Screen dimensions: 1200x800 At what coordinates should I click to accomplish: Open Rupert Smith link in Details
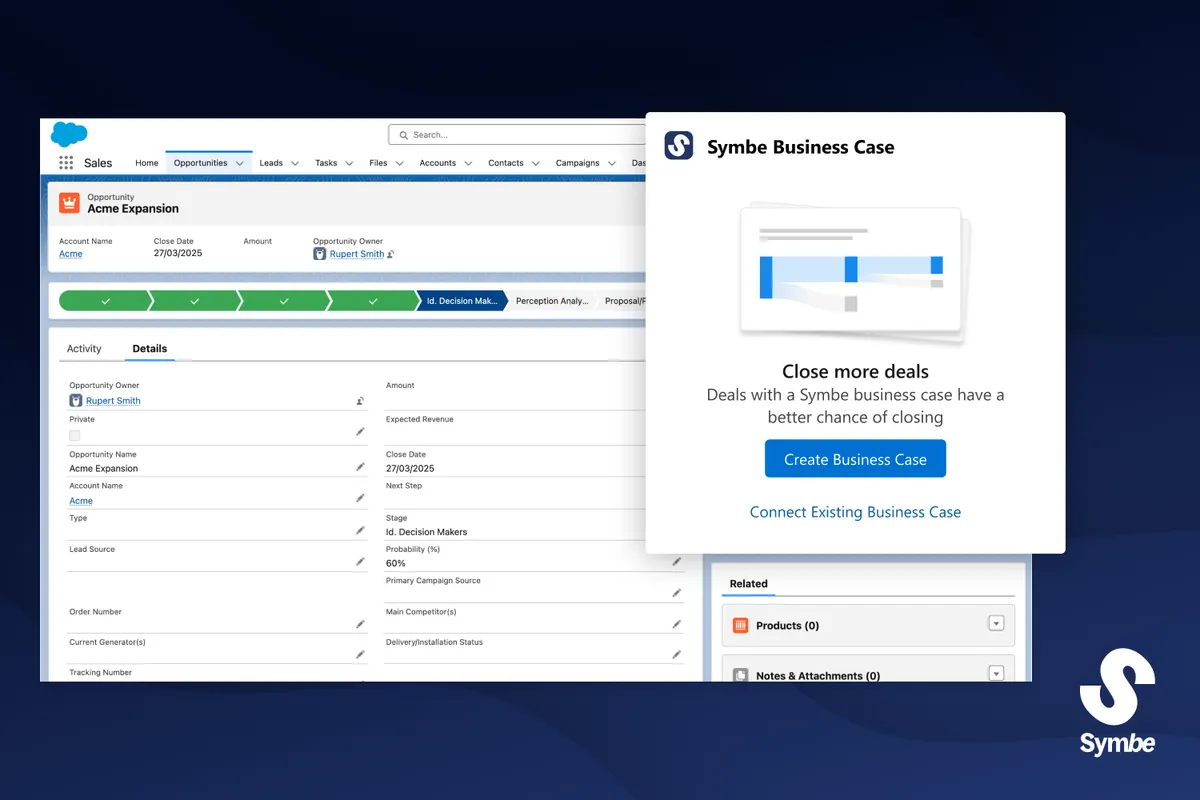[113, 401]
